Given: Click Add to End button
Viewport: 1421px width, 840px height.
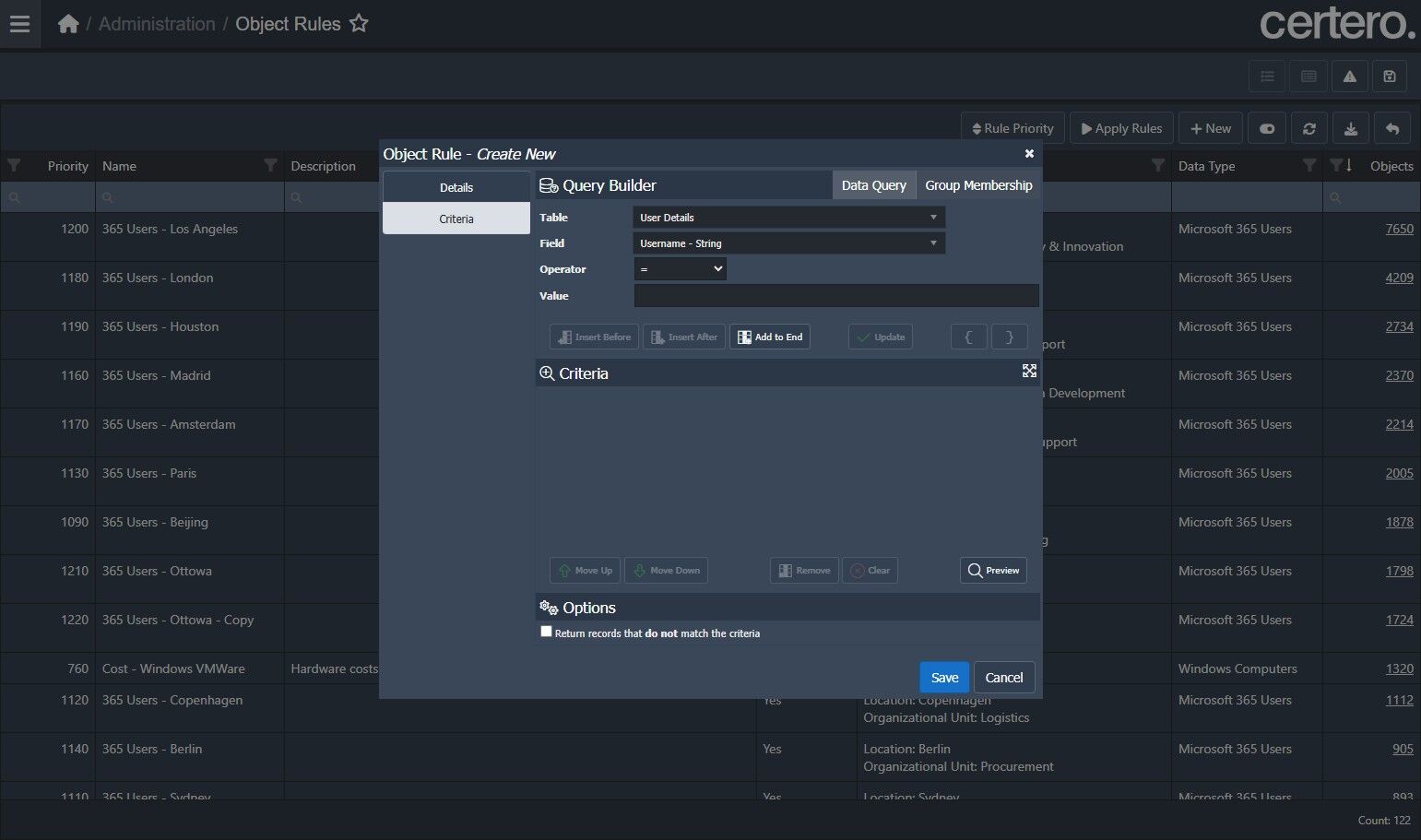Looking at the screenshot, I should 770,337.
